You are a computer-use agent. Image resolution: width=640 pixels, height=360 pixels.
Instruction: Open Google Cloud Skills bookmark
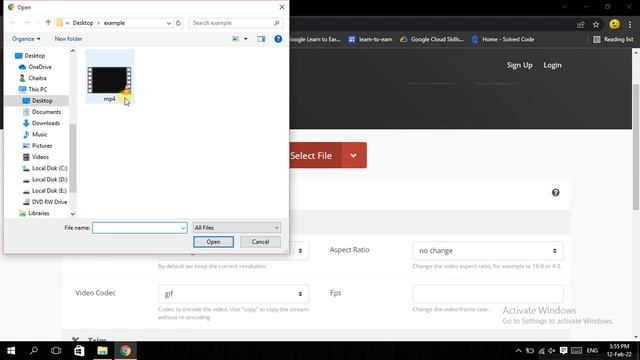pyautogui.click(x=432, y=39)
